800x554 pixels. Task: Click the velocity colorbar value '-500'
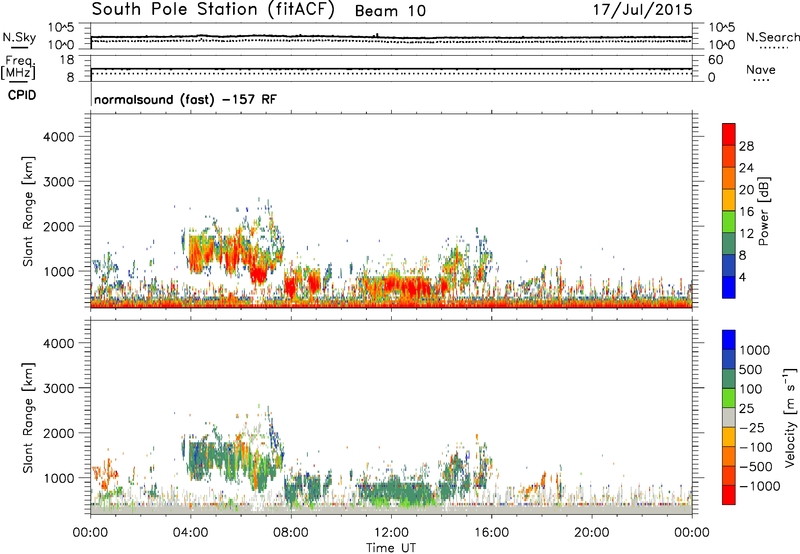[756, 467]
